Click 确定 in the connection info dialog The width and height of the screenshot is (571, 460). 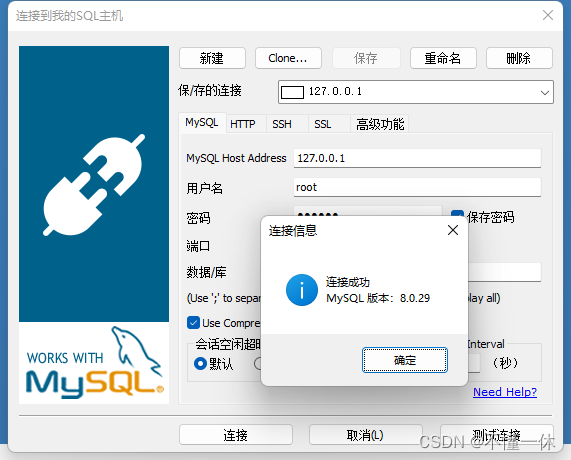click(x=405, y=360)
